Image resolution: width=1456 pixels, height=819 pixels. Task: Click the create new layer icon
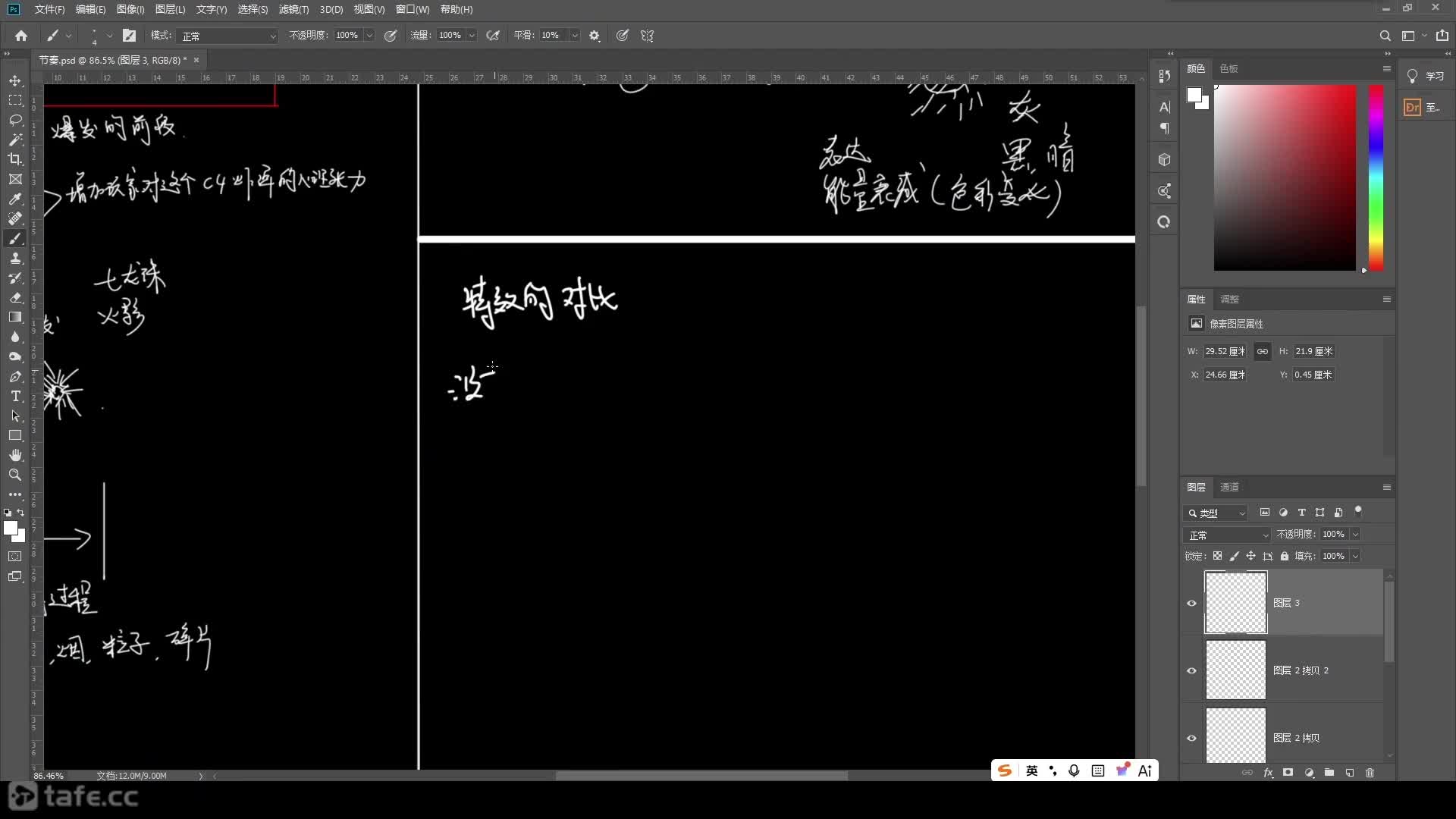tap(1350, 773)
